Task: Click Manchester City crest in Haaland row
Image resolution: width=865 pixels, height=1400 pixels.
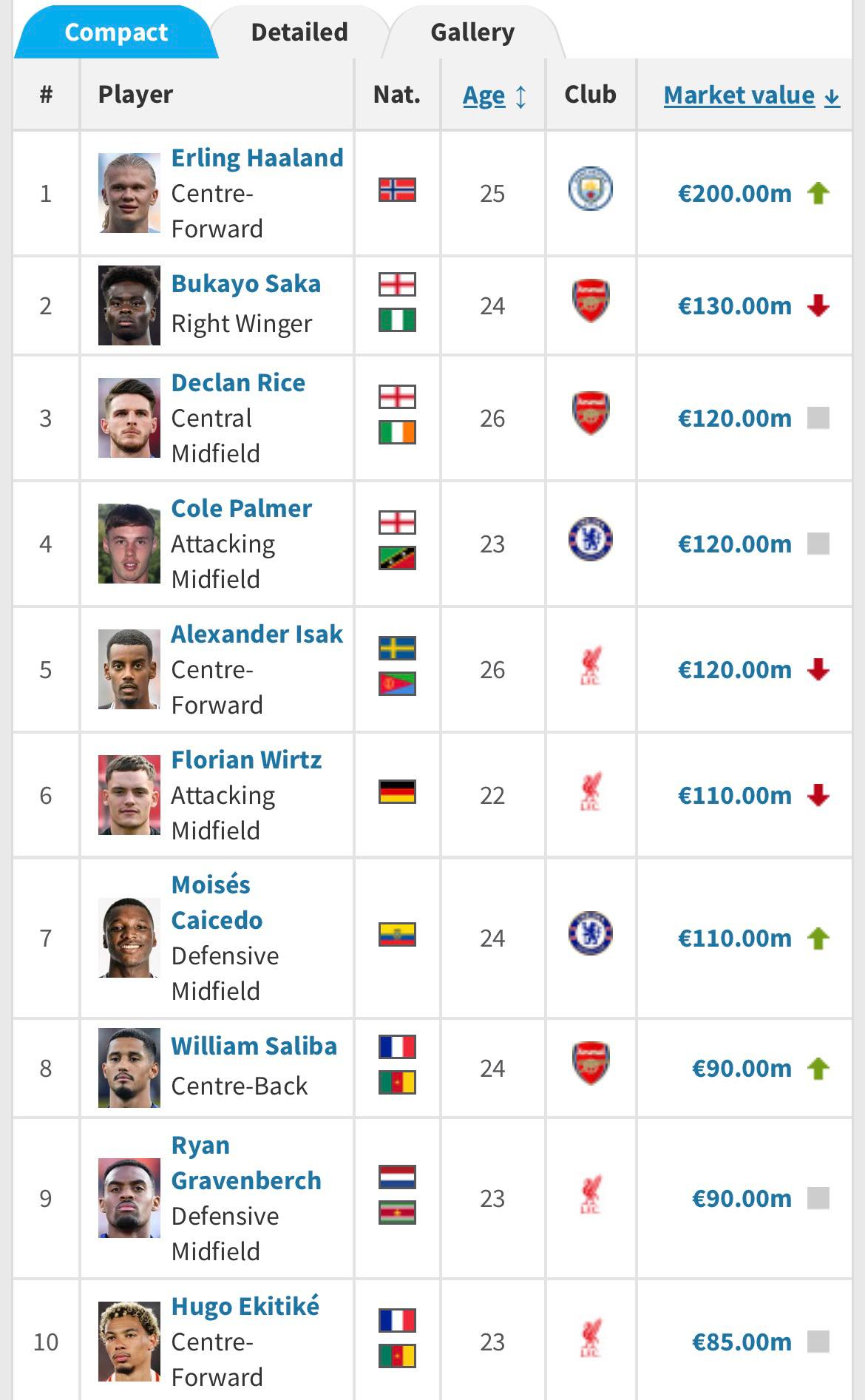Action: [590, 189]
